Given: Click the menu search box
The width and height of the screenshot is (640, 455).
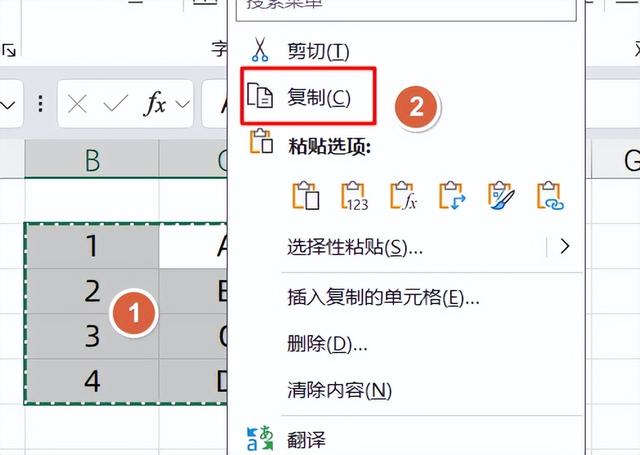Looking at the screenshot, I should coord(406,10).
